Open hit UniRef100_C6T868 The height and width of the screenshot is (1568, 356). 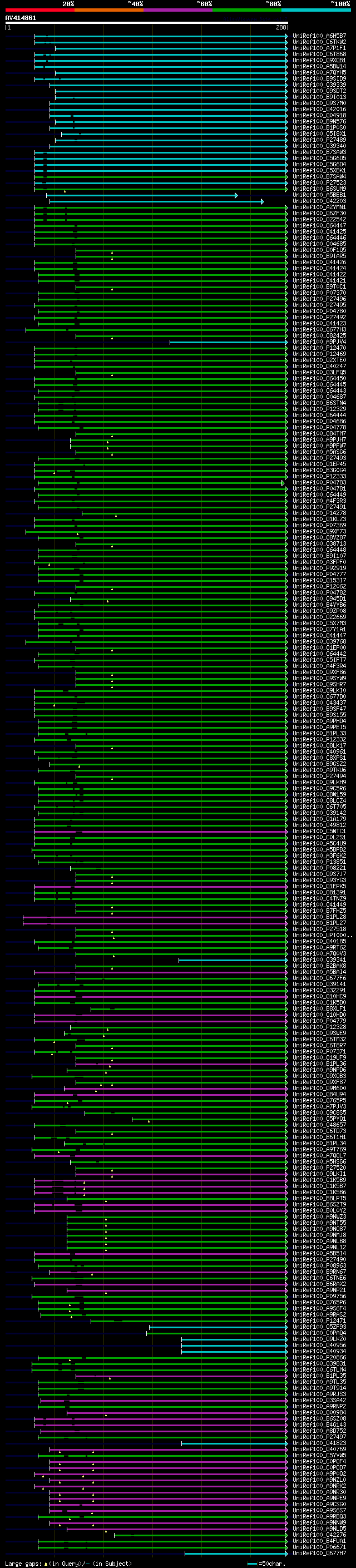click(x=319, y=54)
